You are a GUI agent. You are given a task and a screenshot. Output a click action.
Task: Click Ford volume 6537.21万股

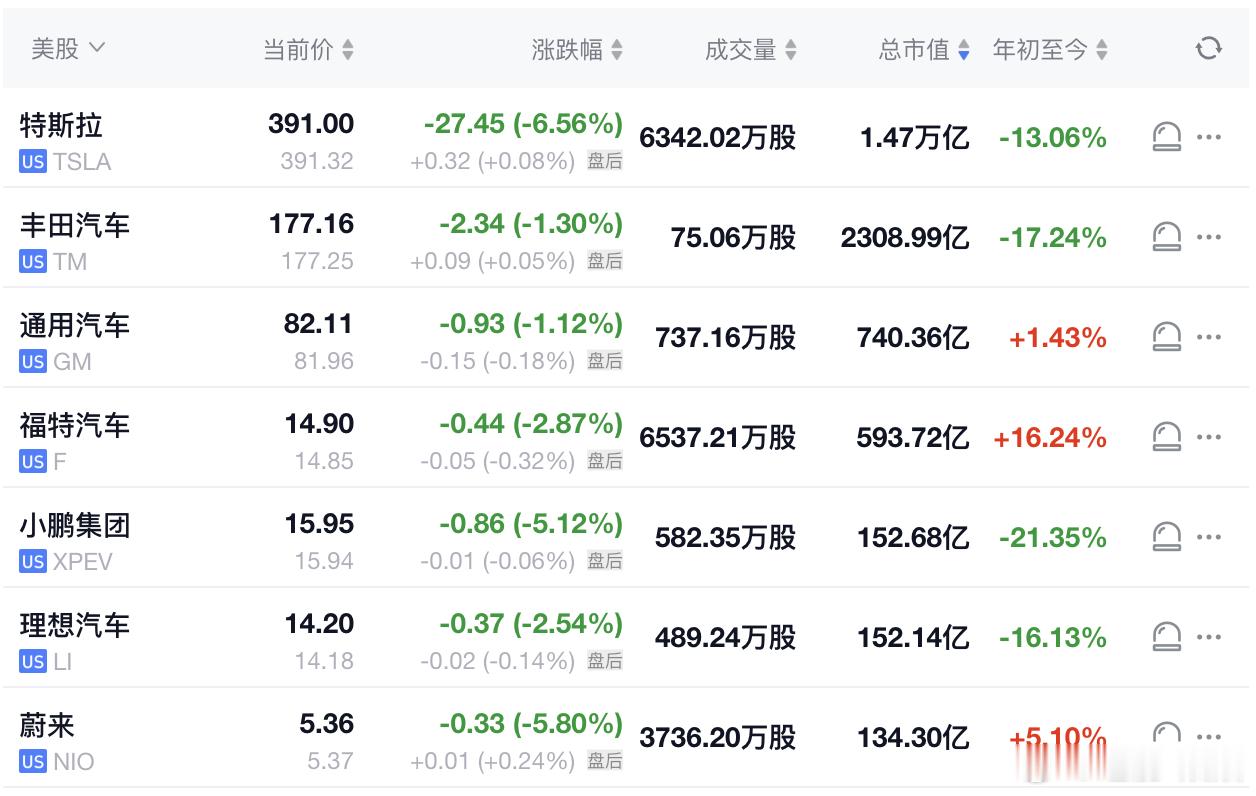[x=718, y=438]
